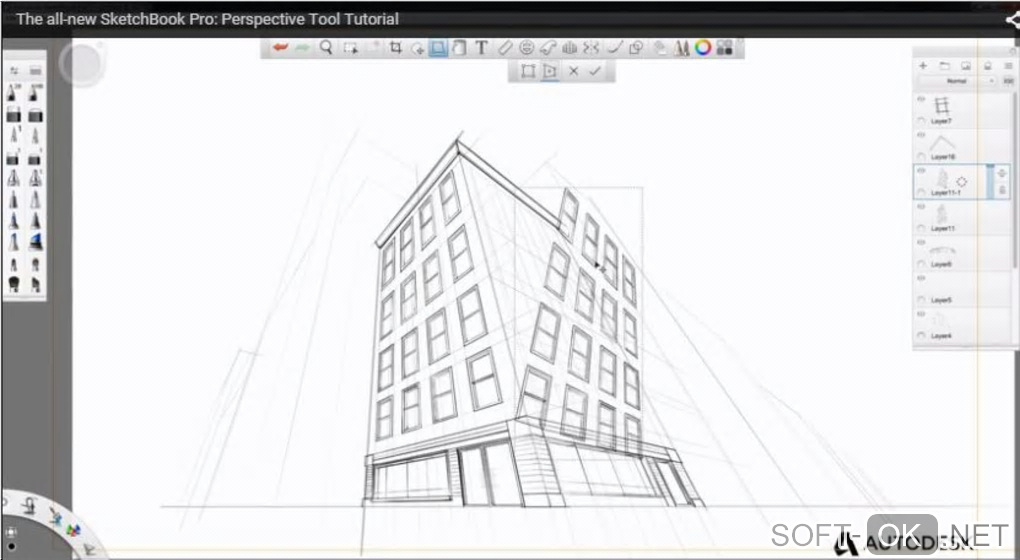Toggle the Symmetry tool
Screen dimensions: 1020x560
pyautogui.click(x=591, y=47)
